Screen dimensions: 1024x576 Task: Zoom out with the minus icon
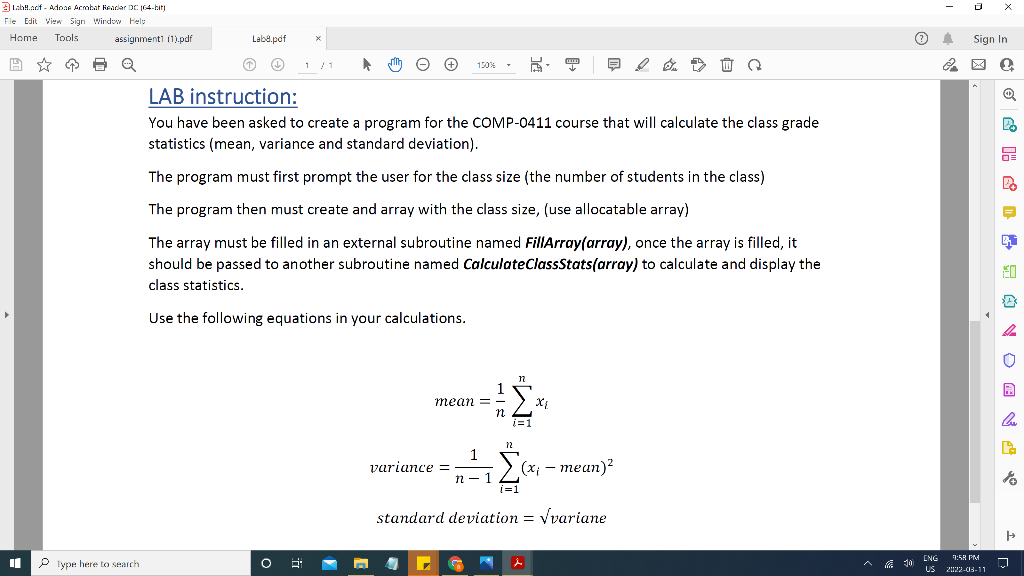point(423,65)
